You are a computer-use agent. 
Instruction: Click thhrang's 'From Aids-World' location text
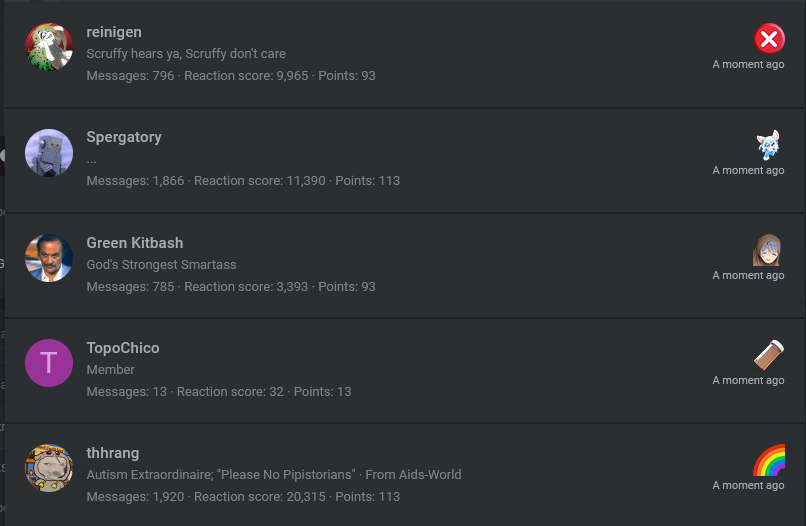413,475
